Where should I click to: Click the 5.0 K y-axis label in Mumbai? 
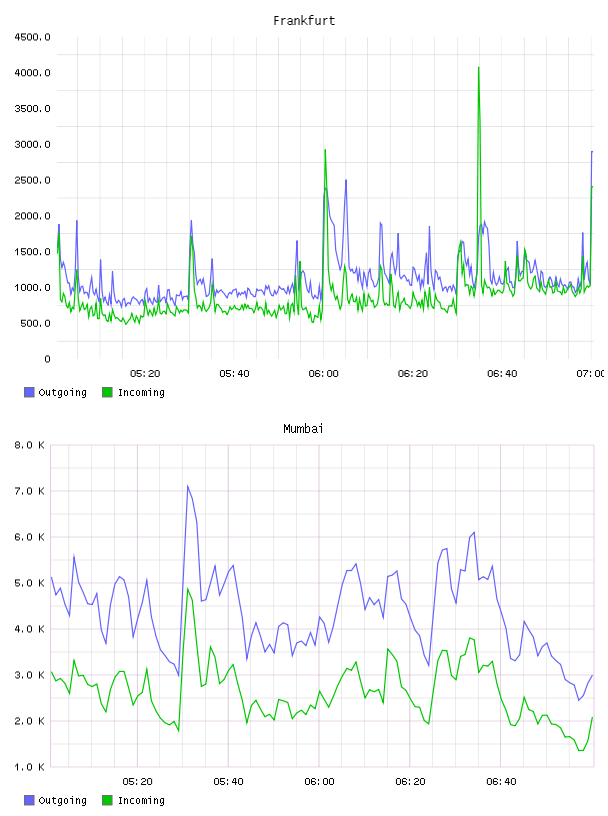pos(30,583)
